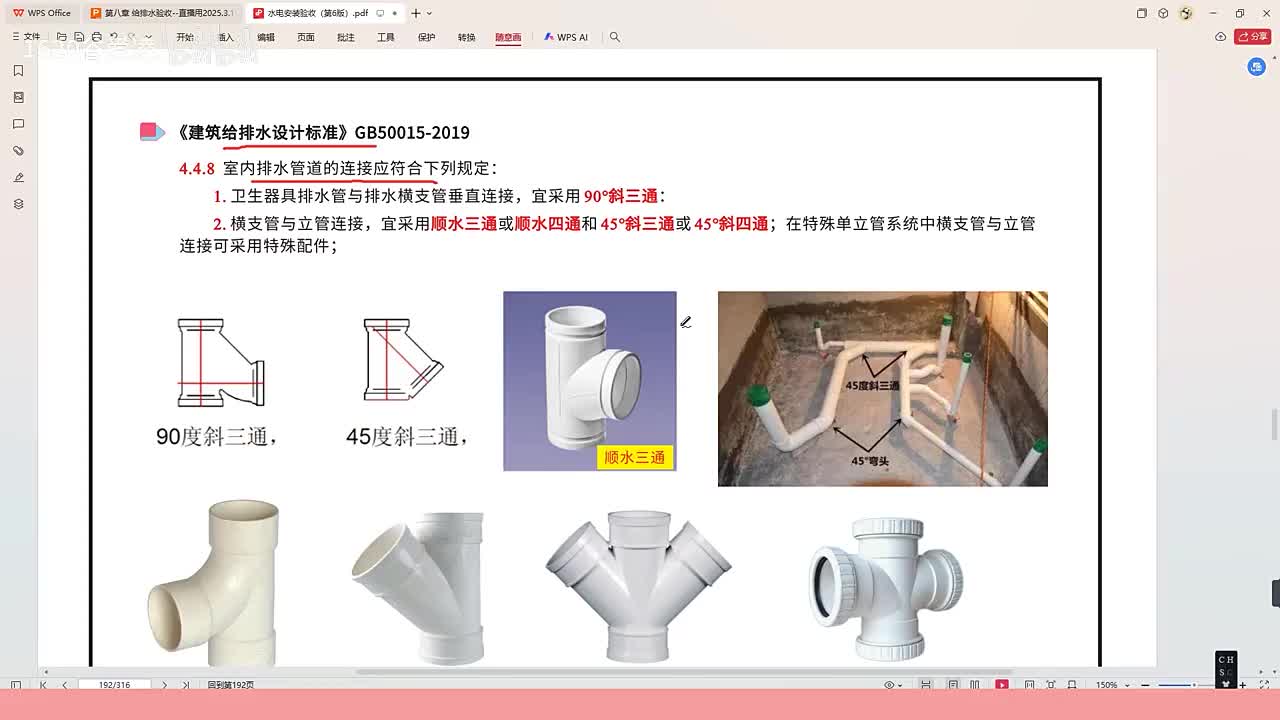Switch to two-page view
The height and width of the screenshot is (720, 1280).
tap(976, 685)
